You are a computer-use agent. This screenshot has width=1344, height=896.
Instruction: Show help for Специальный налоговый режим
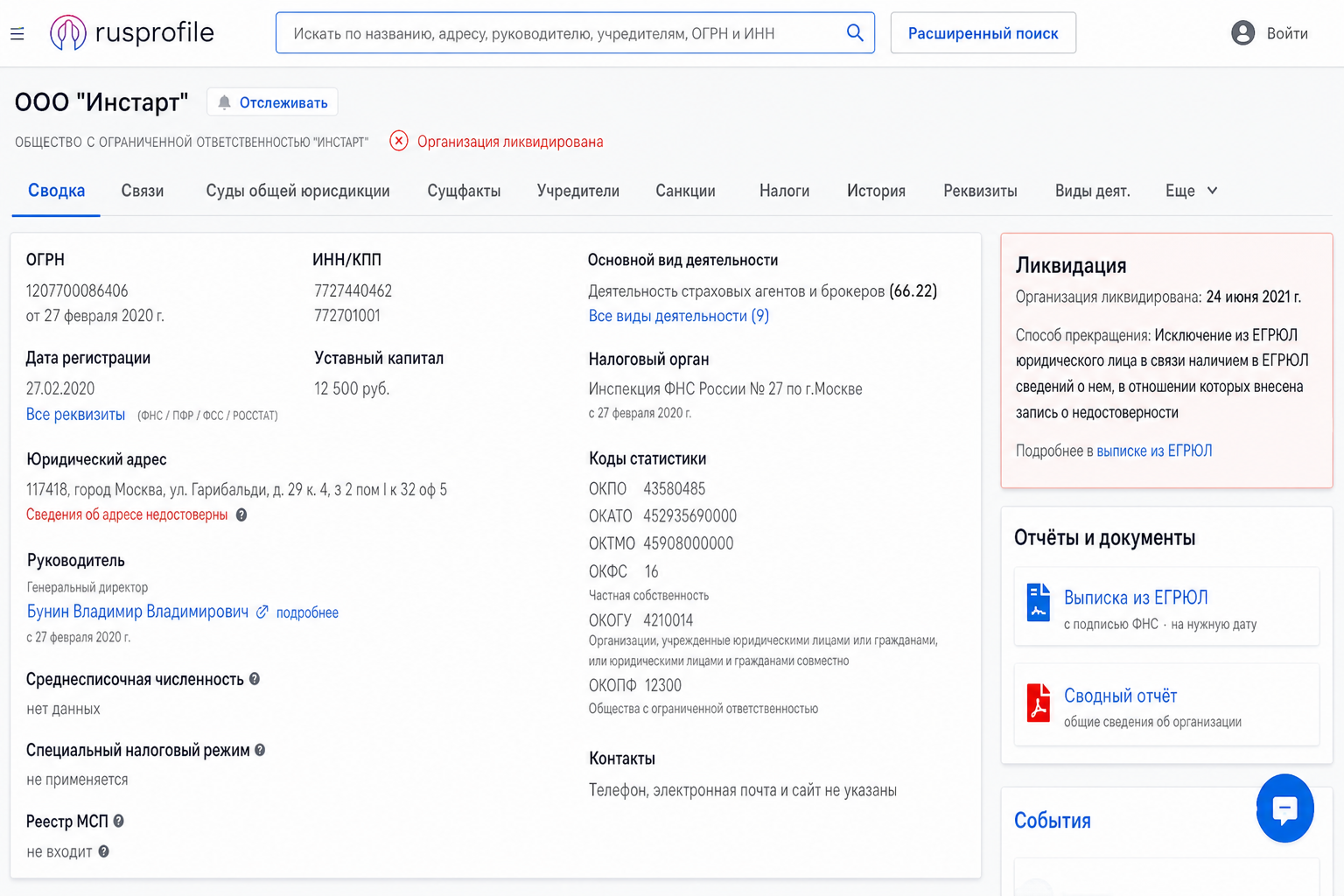(x=260, y=750)
